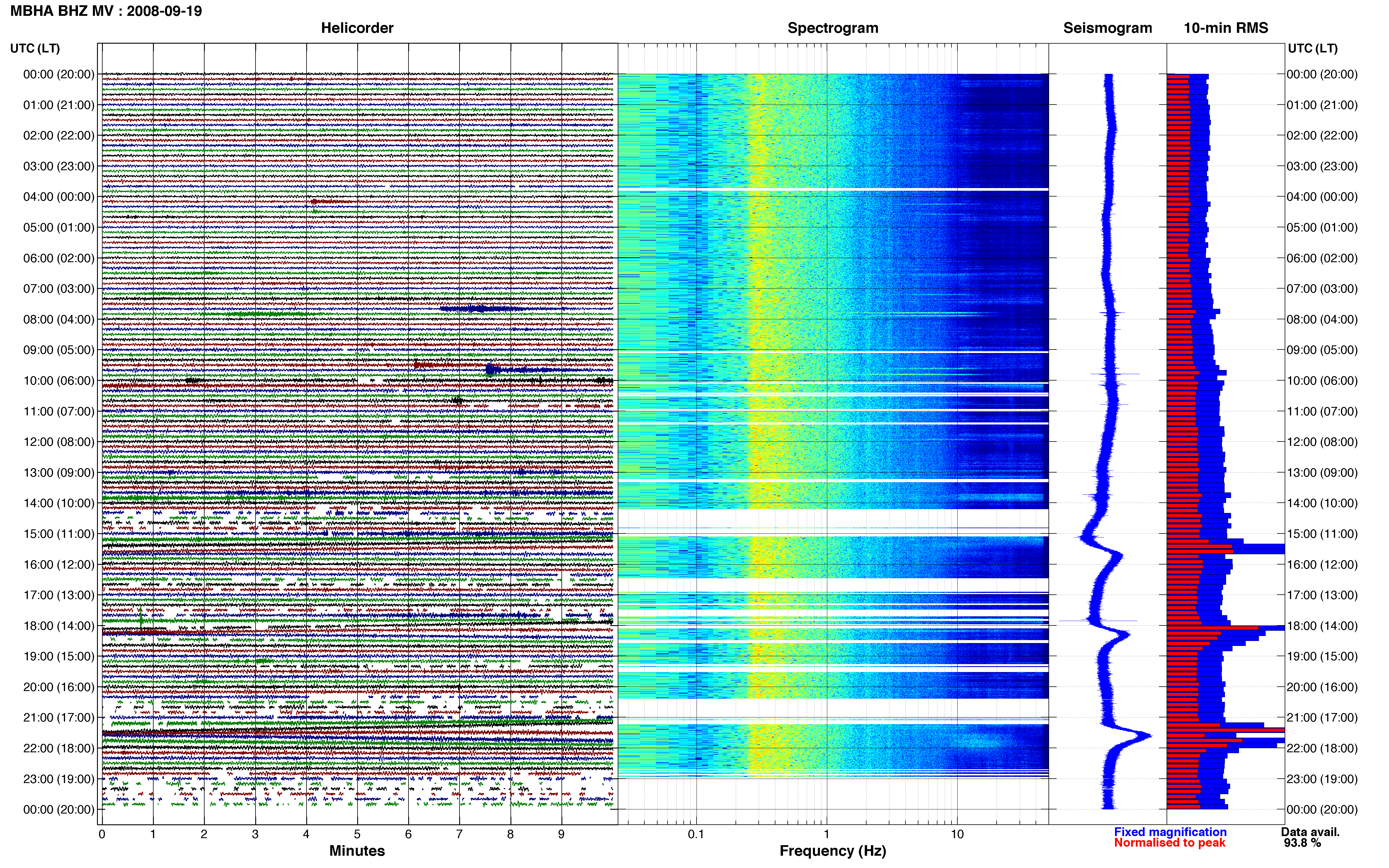The image size is (1389, 868).
Task: Click the 'Fixed magnification' legend text
Action: [1170, 832]
